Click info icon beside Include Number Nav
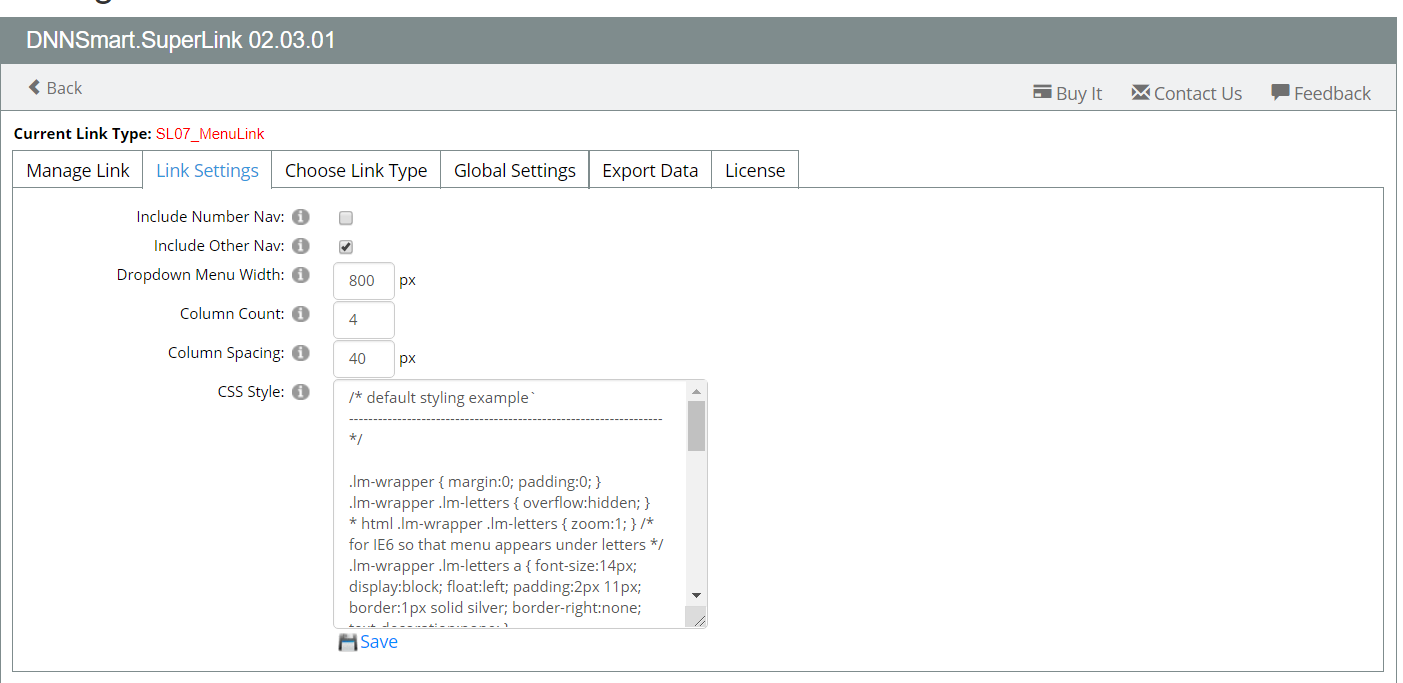This screenshot has height=683, width=1403. click(x=301, y=216)
